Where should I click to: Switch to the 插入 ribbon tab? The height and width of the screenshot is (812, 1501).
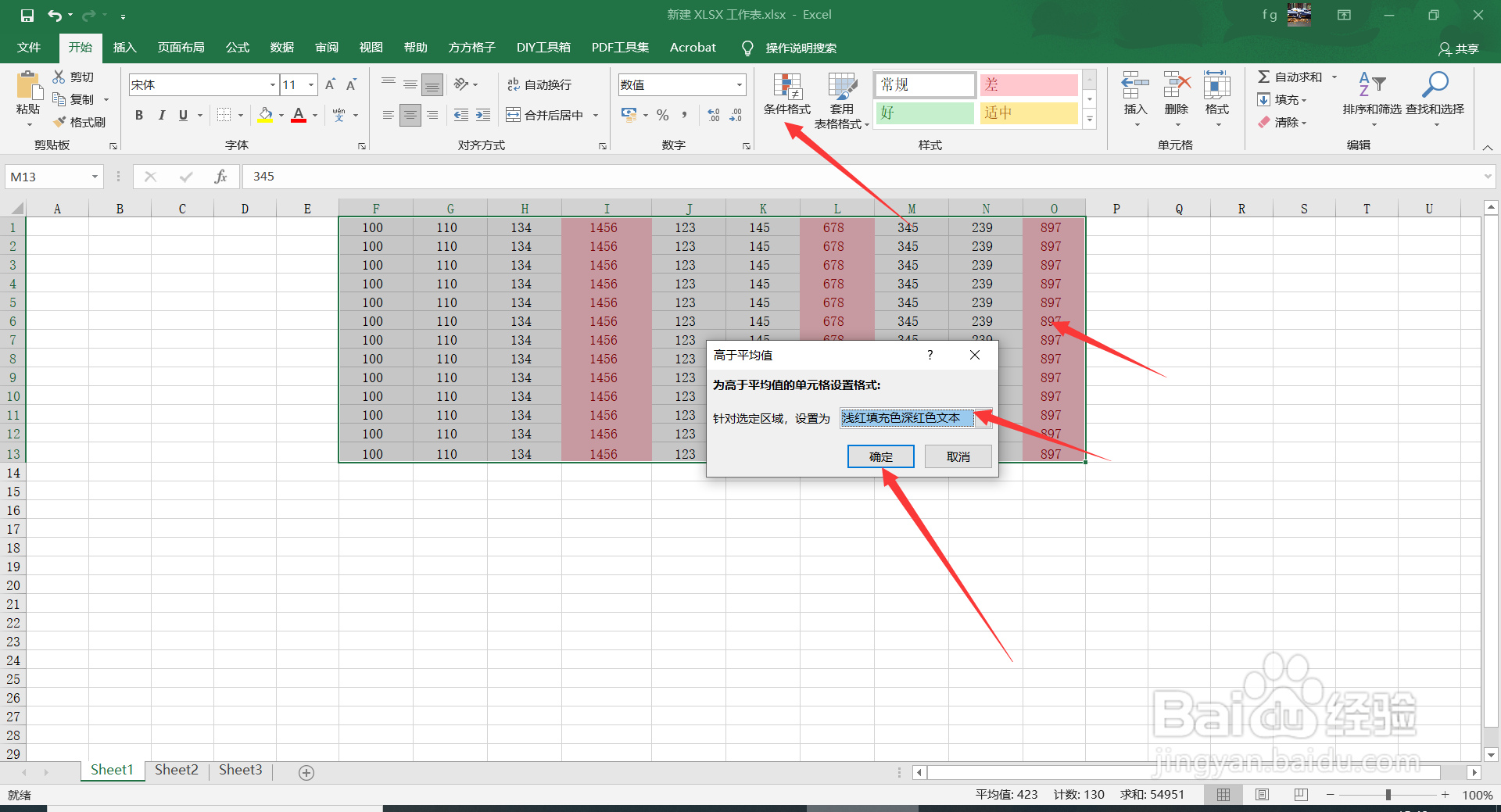124,48
